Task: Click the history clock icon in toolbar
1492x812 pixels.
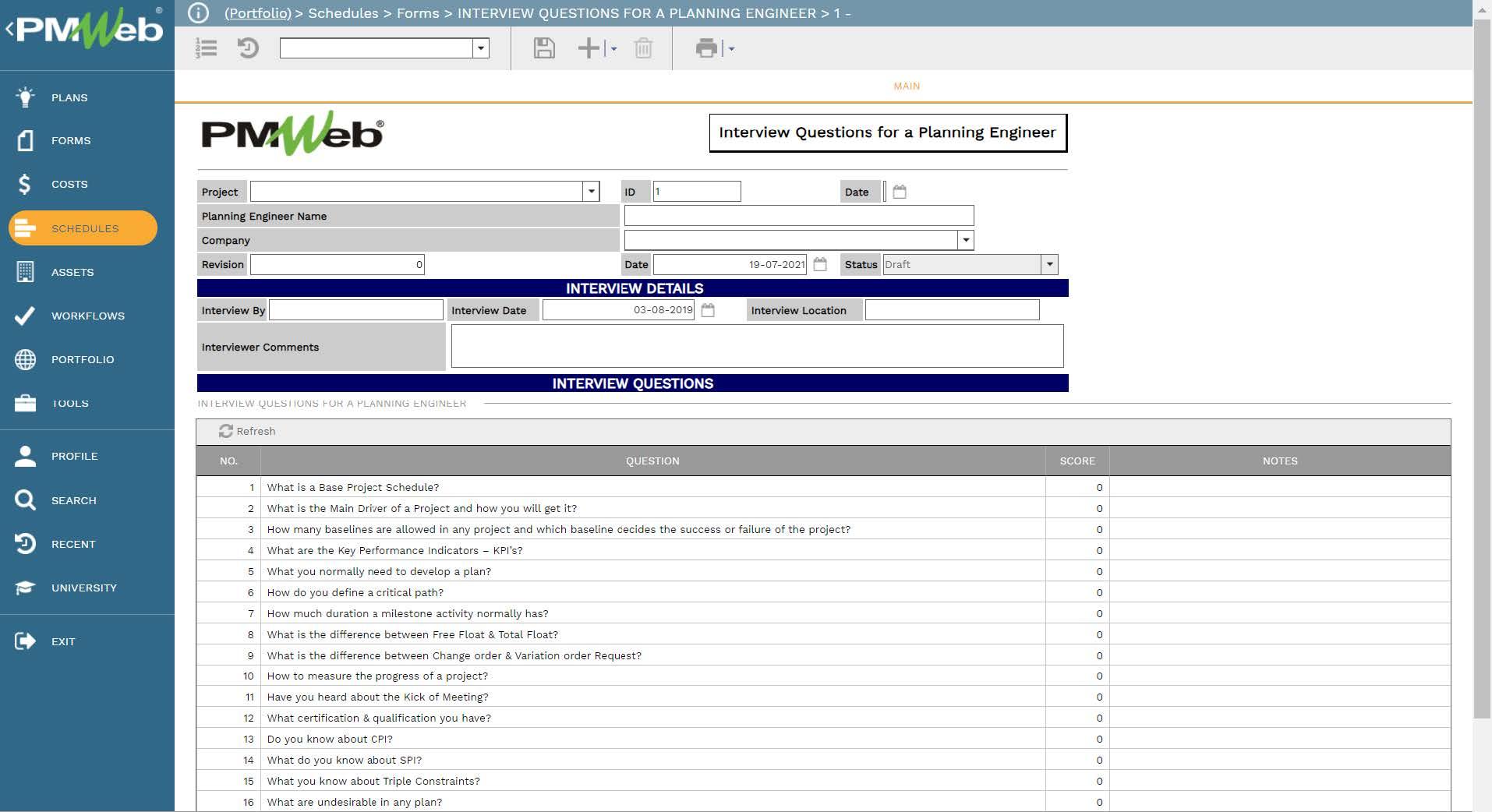Action: [x=248, y=48]
